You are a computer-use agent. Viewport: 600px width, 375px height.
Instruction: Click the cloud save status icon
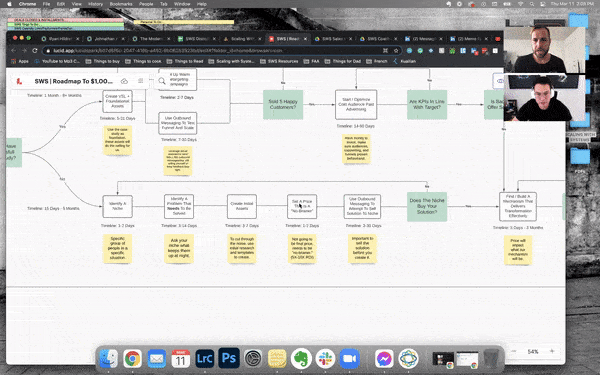pos(124,81)
